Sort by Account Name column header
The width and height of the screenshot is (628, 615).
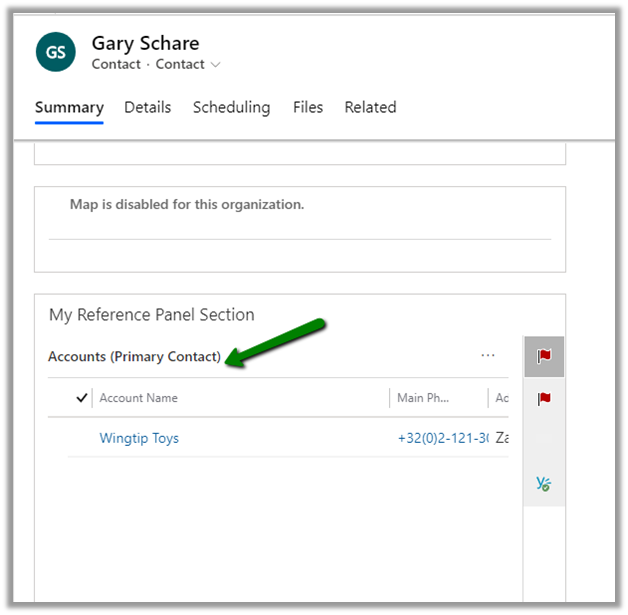point(139,398)
